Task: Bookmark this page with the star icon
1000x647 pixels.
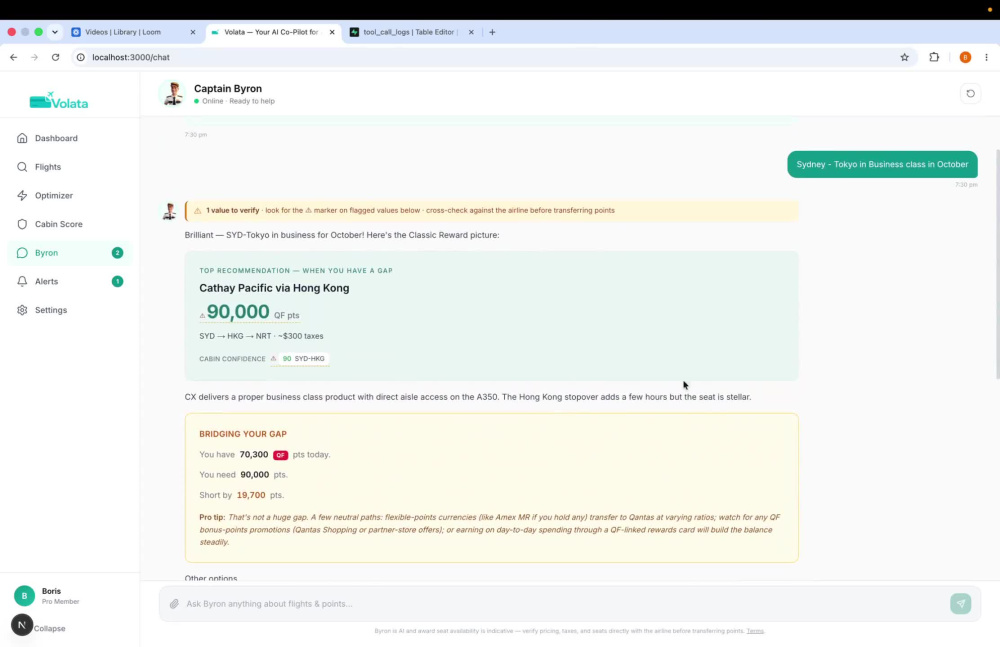Action: click(904, 57)
